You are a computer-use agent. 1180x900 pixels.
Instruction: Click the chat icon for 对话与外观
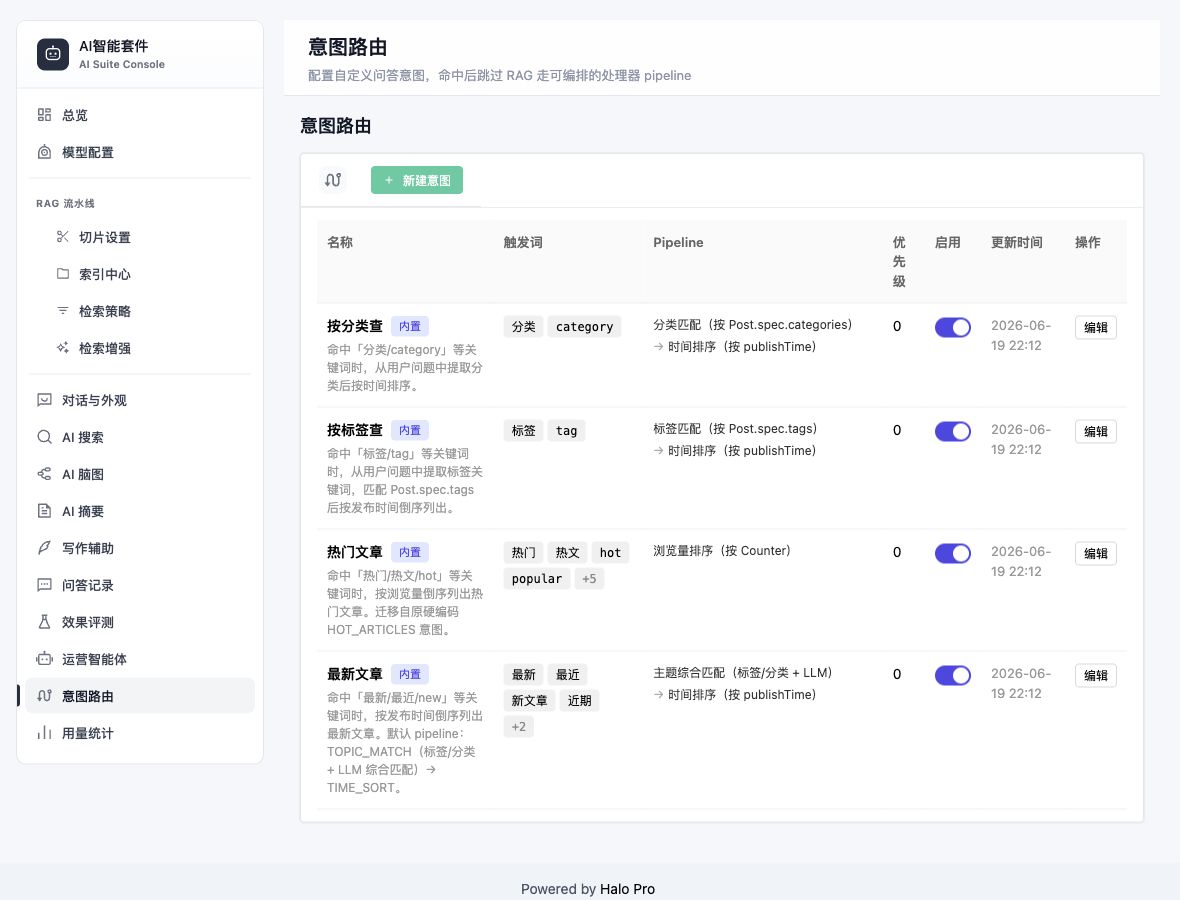tap(44, 400)
